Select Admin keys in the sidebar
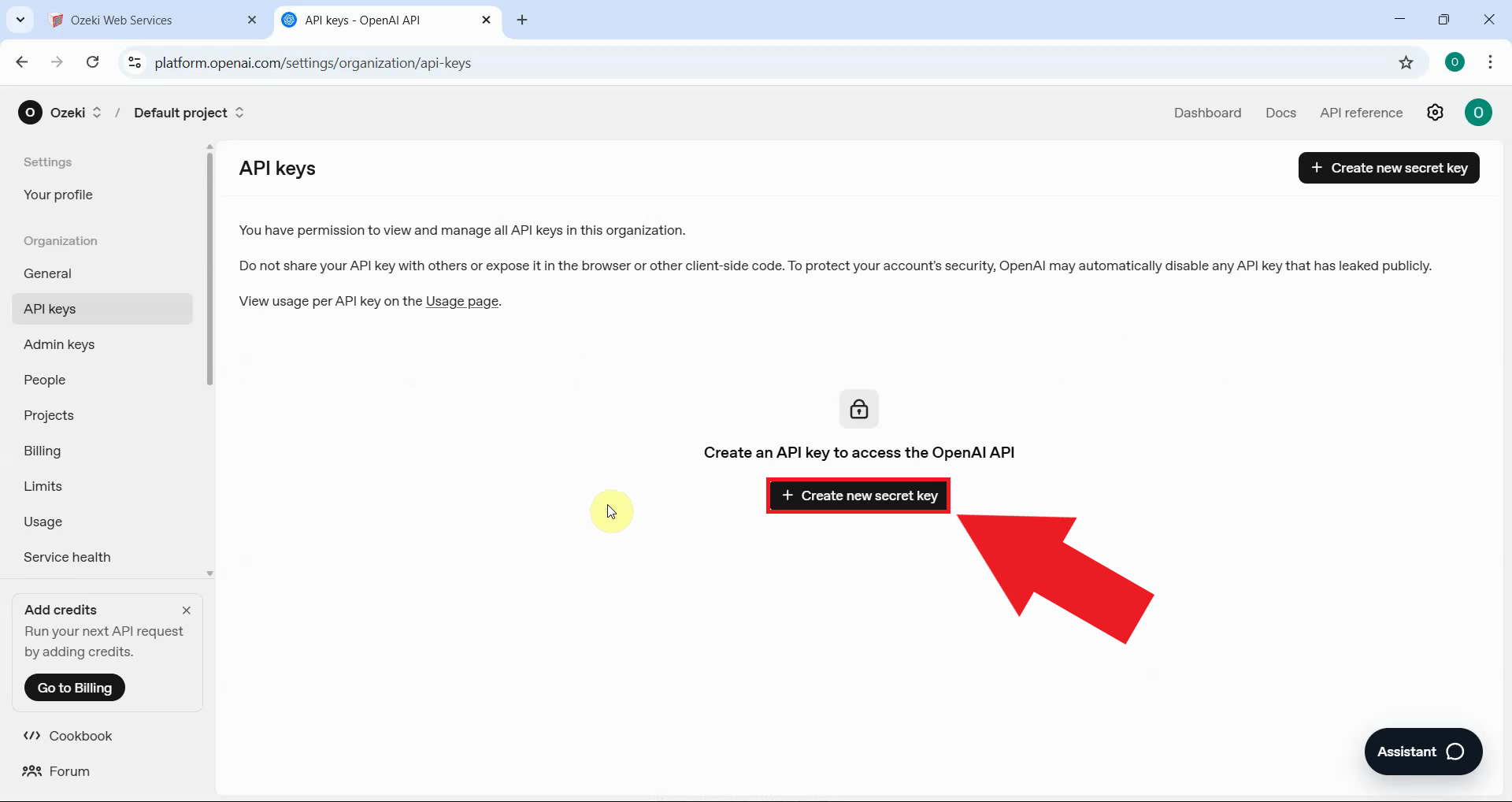This screenshot has height=802, width=1512. (59, 344)
